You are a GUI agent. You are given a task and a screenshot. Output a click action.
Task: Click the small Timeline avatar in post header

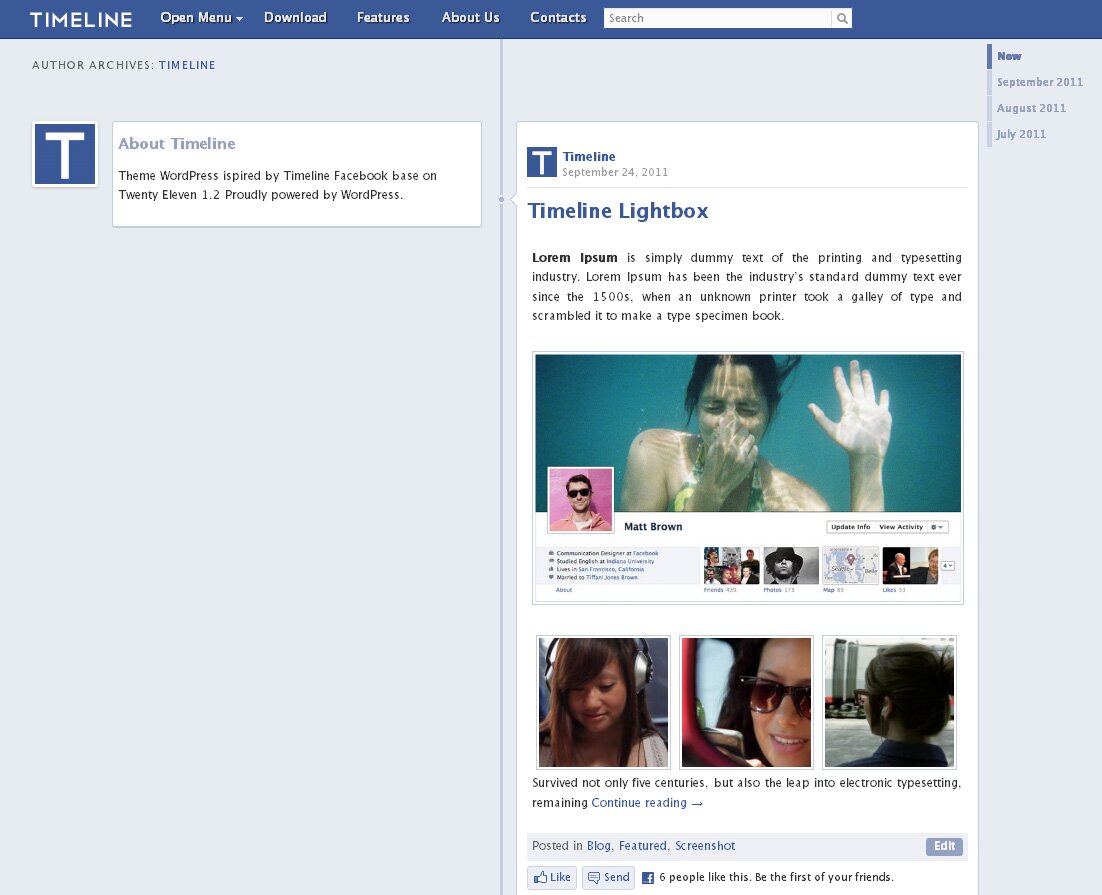tap(541, 162)
